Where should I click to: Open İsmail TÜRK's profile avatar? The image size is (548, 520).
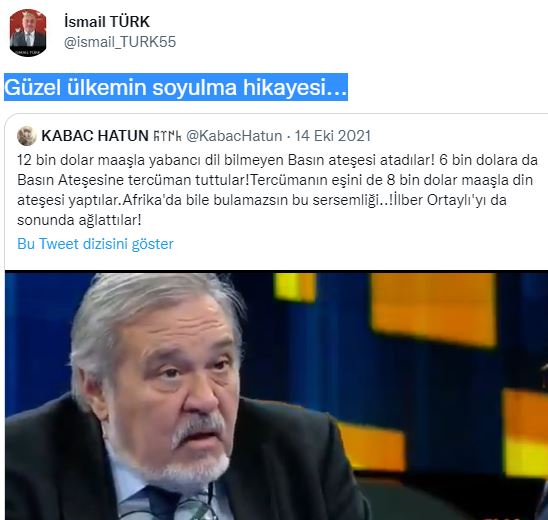(28, 32)
